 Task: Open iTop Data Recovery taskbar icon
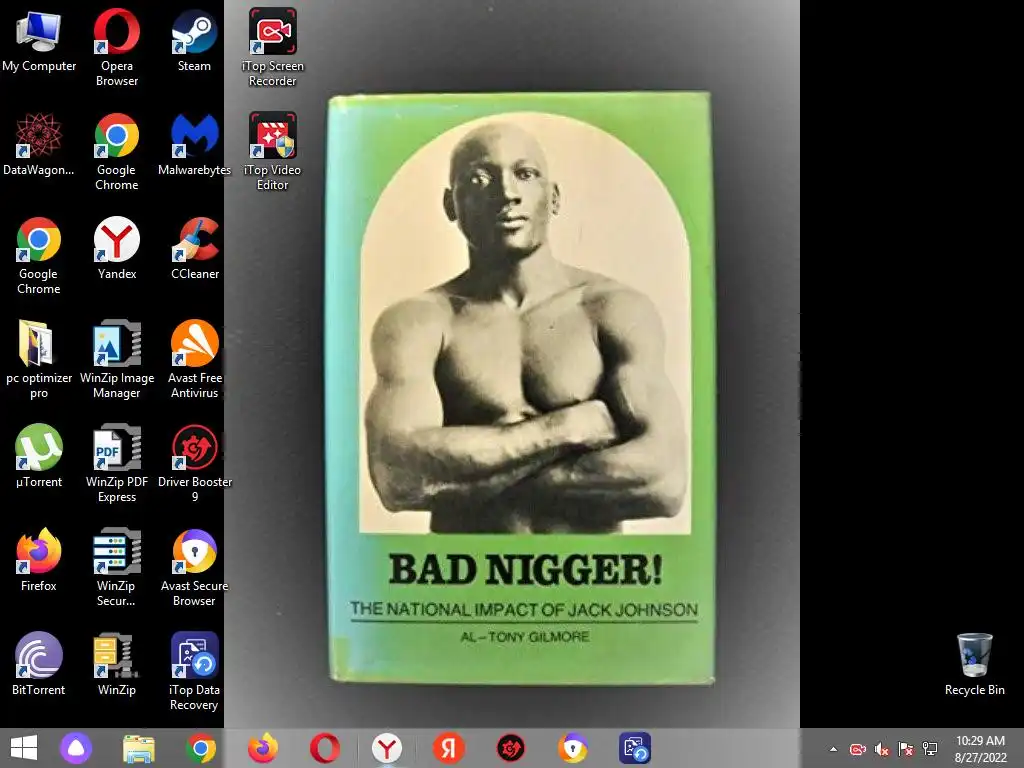[x=635, y=748]
